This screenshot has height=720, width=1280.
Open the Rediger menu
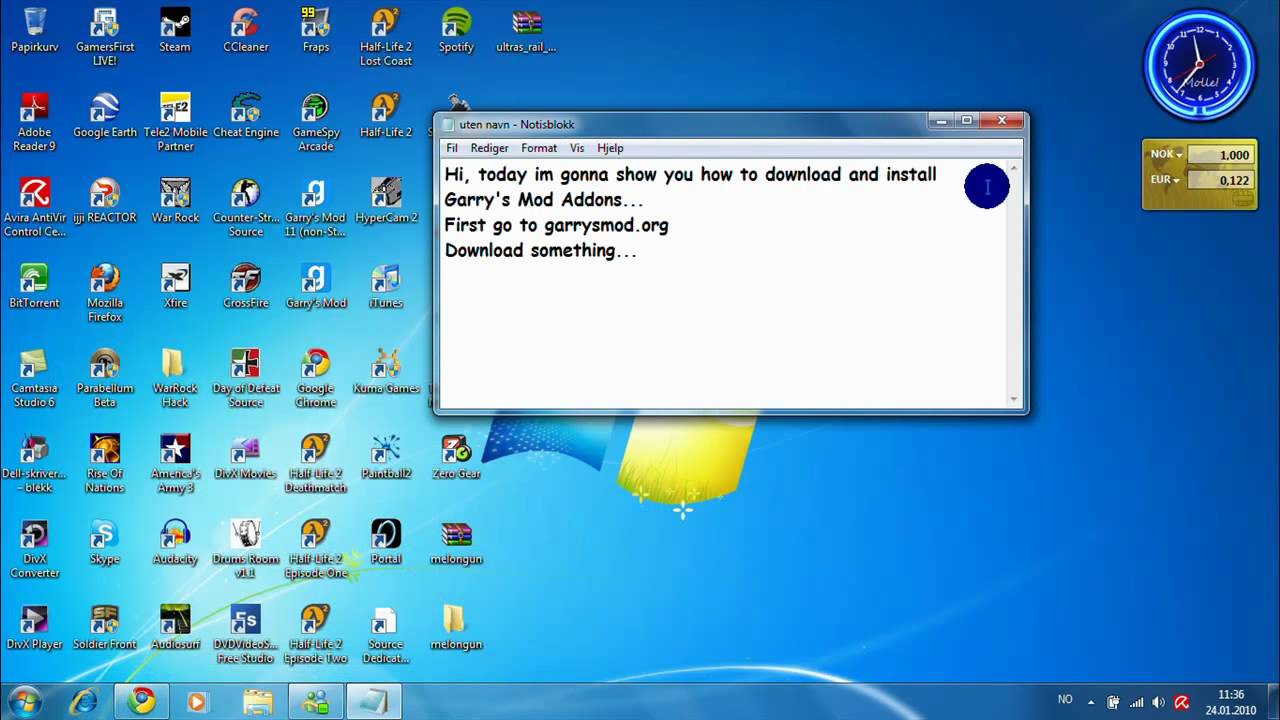tap(489, 148)
